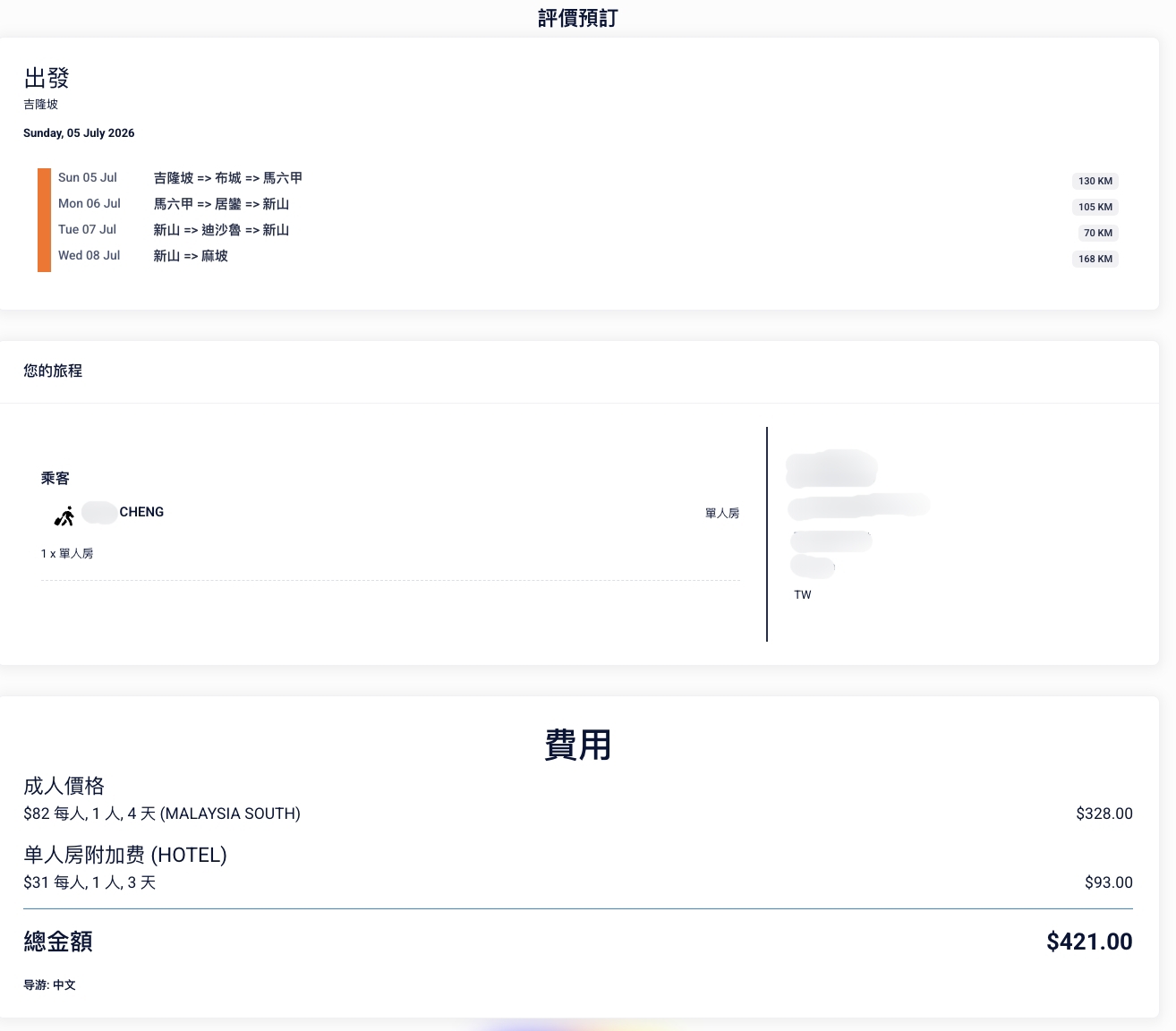Click route 吉隆坡 => 布城 => 馬六甲
This screenshot has height=1031, width=1176.
(x=228, y=178)
